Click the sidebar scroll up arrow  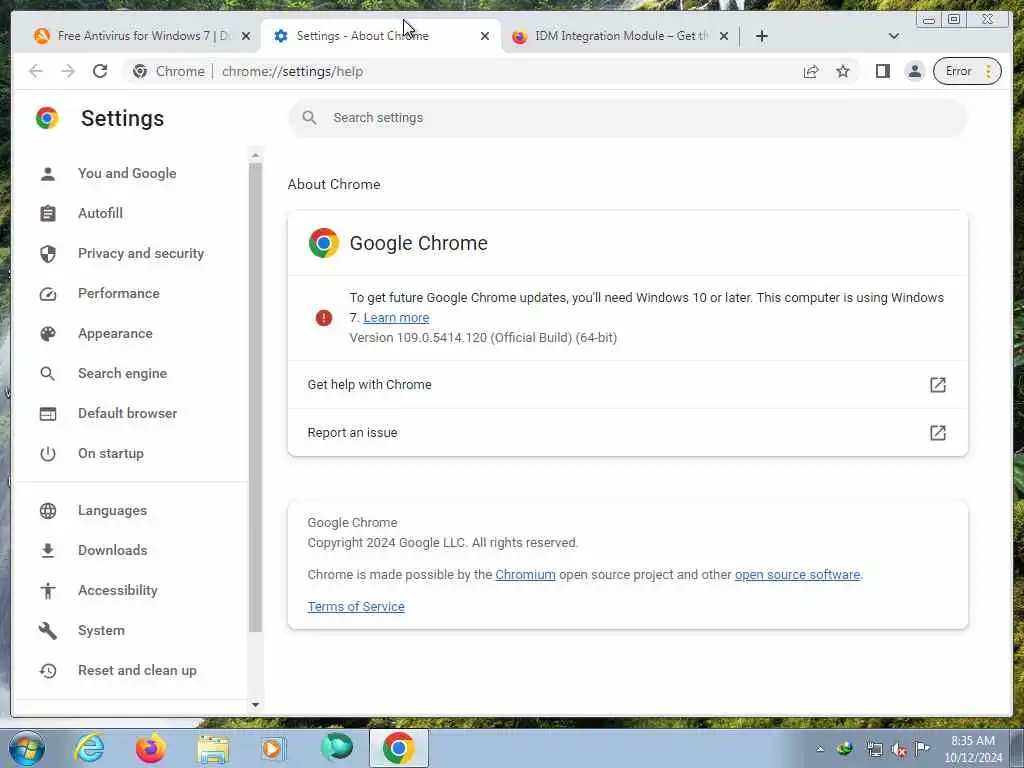[x=255, y=155]
